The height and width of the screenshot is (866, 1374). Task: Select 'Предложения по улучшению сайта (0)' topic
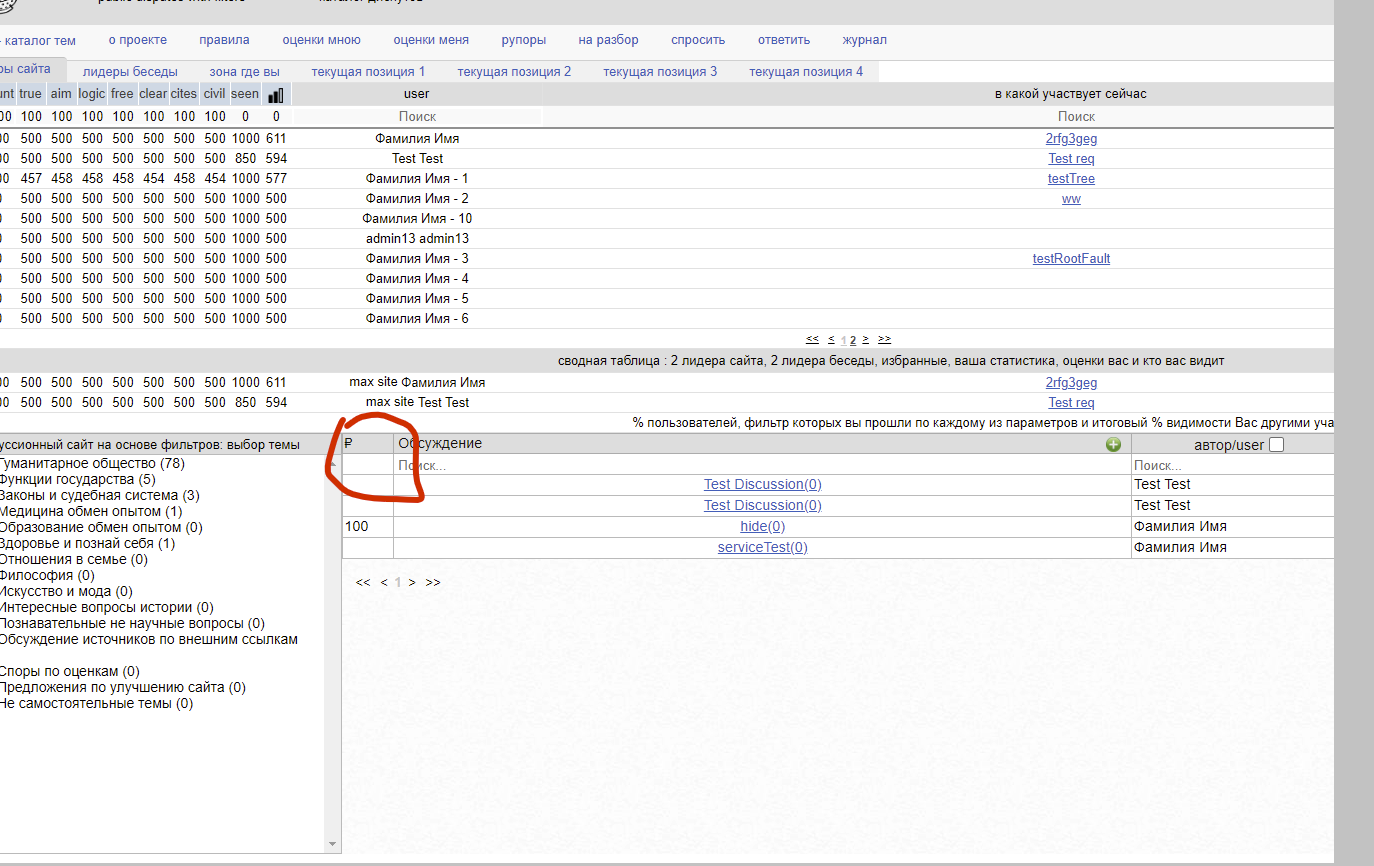[123, 688]
